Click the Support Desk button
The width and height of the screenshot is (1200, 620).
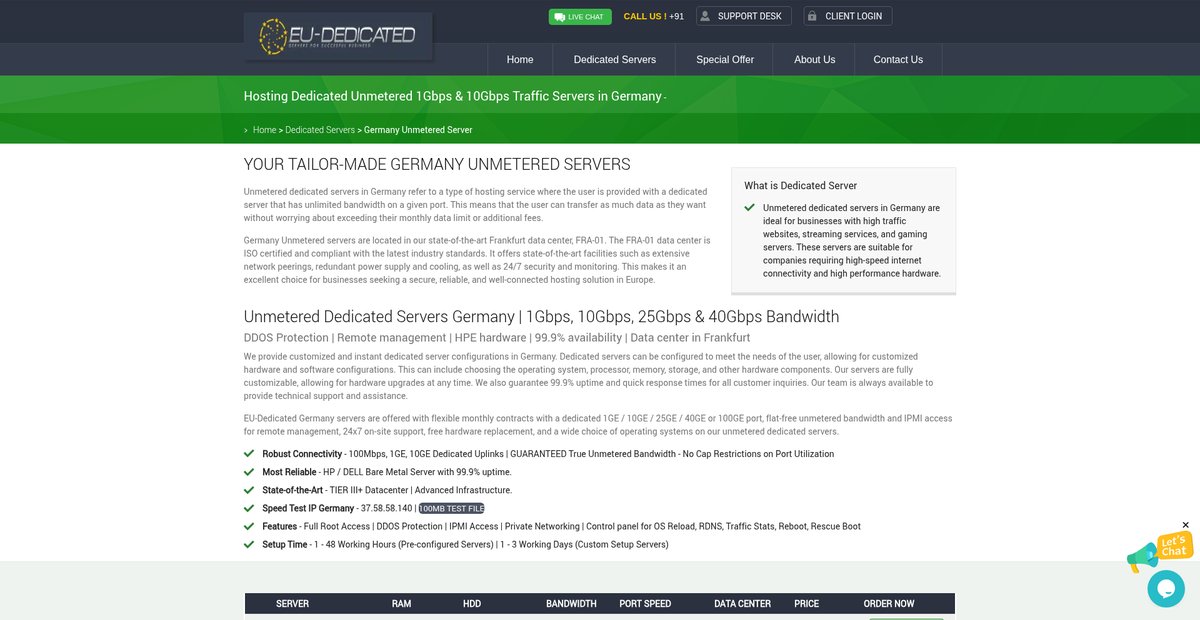[743, 16]
